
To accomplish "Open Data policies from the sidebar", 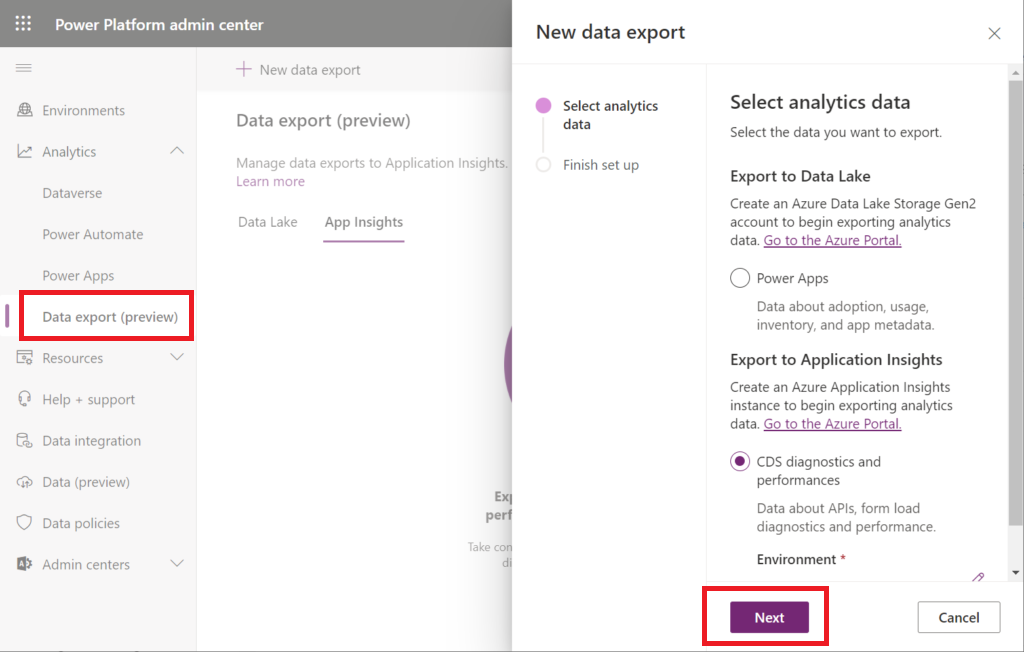I will 27,522.
